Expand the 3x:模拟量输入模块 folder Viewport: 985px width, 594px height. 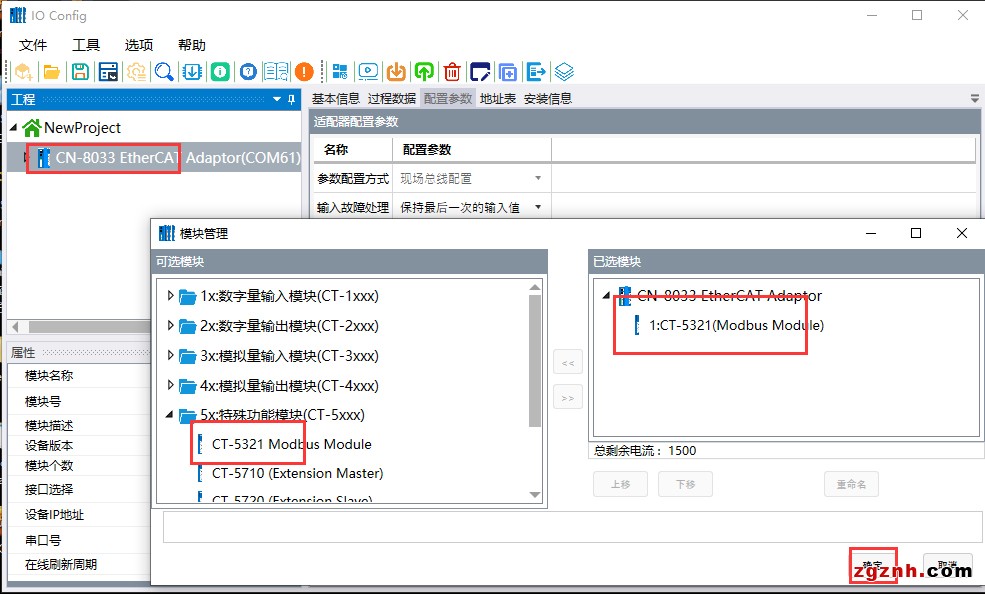170,356
